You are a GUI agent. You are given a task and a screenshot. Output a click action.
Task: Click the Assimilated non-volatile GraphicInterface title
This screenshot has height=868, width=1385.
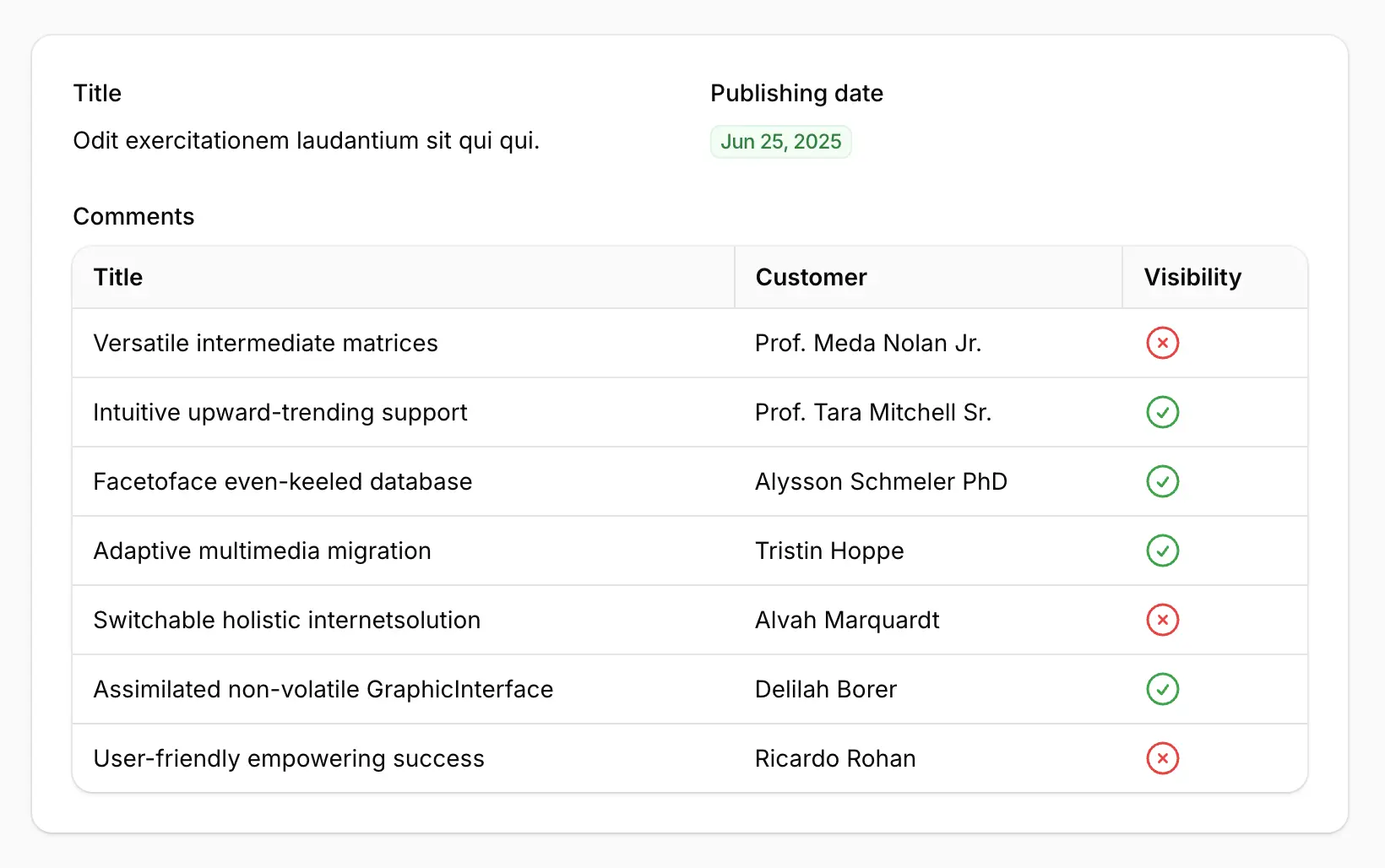tap(323, 689)
